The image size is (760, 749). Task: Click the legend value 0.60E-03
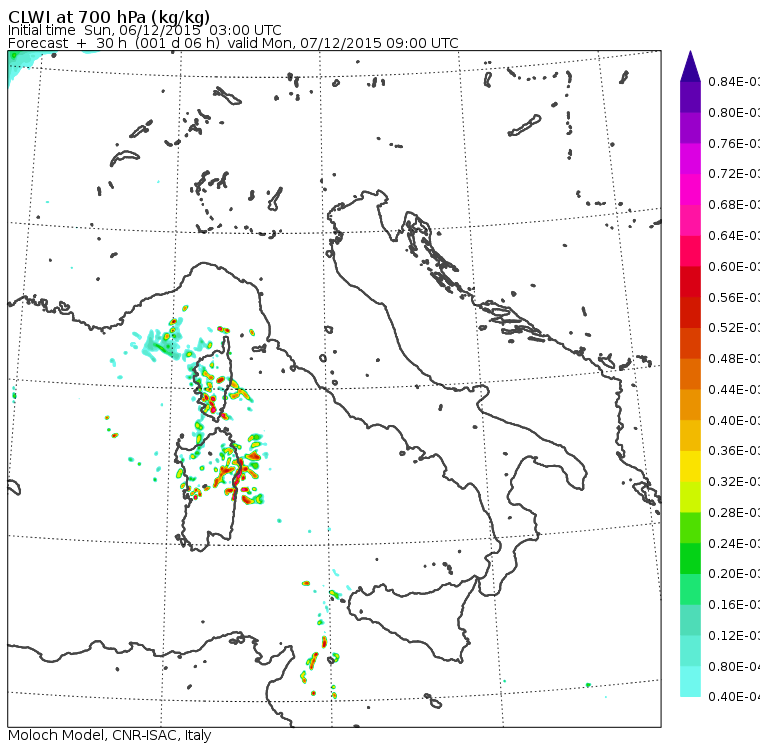(x=734, y=267)
